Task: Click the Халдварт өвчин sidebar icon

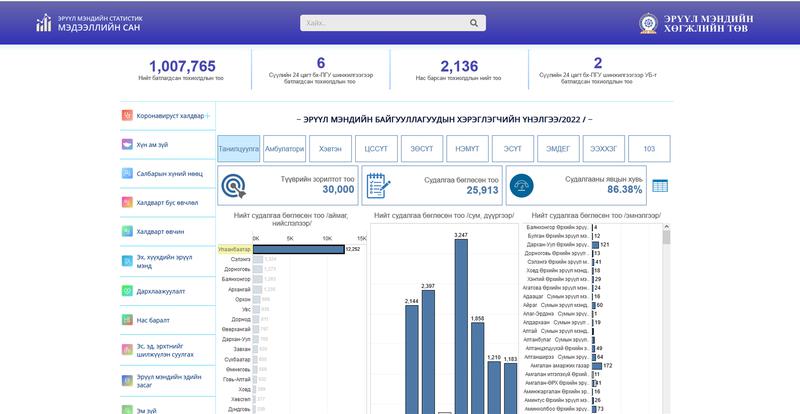Action: (x=127, y=231)
